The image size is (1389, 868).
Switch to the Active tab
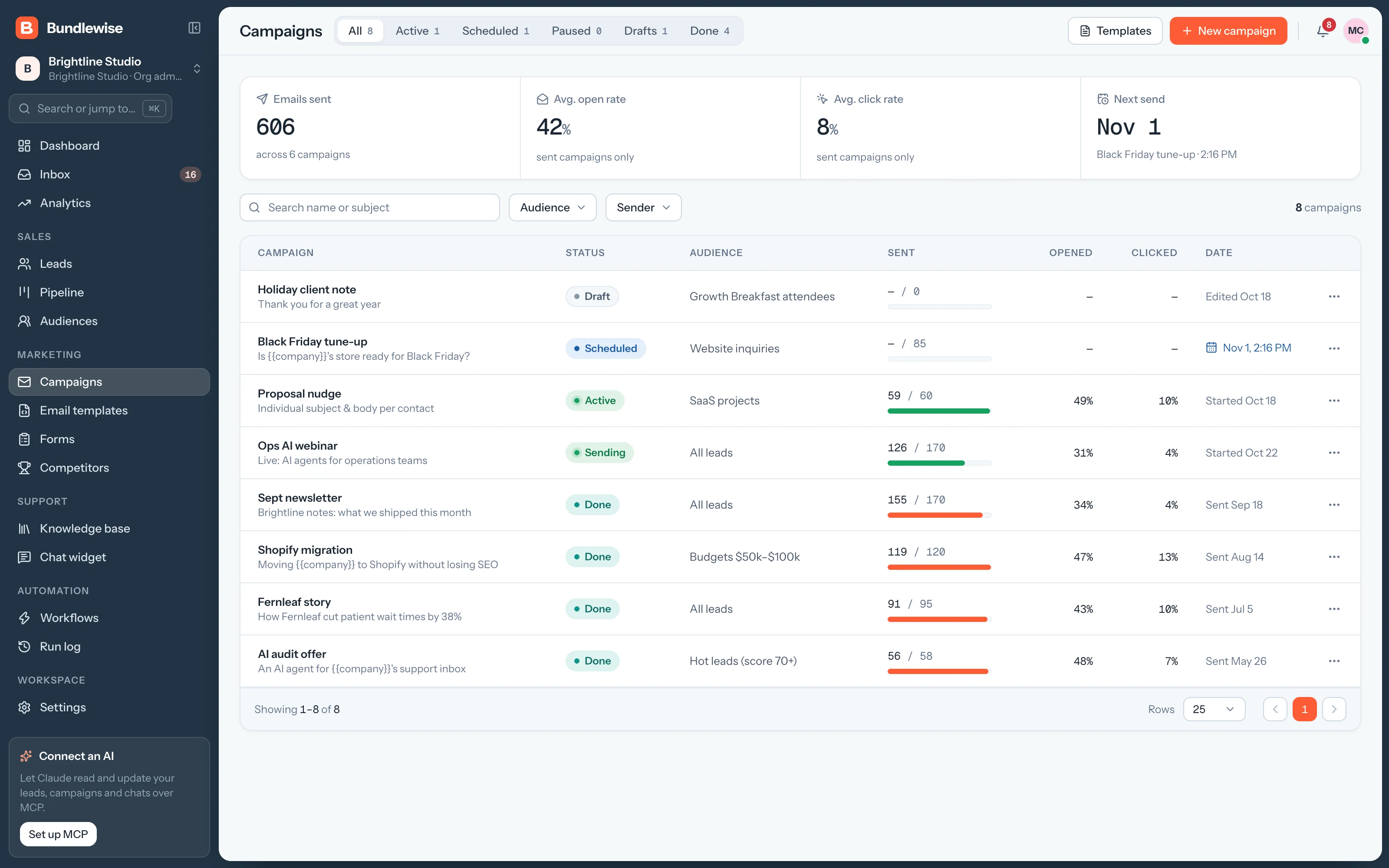(x=417, y=31)
